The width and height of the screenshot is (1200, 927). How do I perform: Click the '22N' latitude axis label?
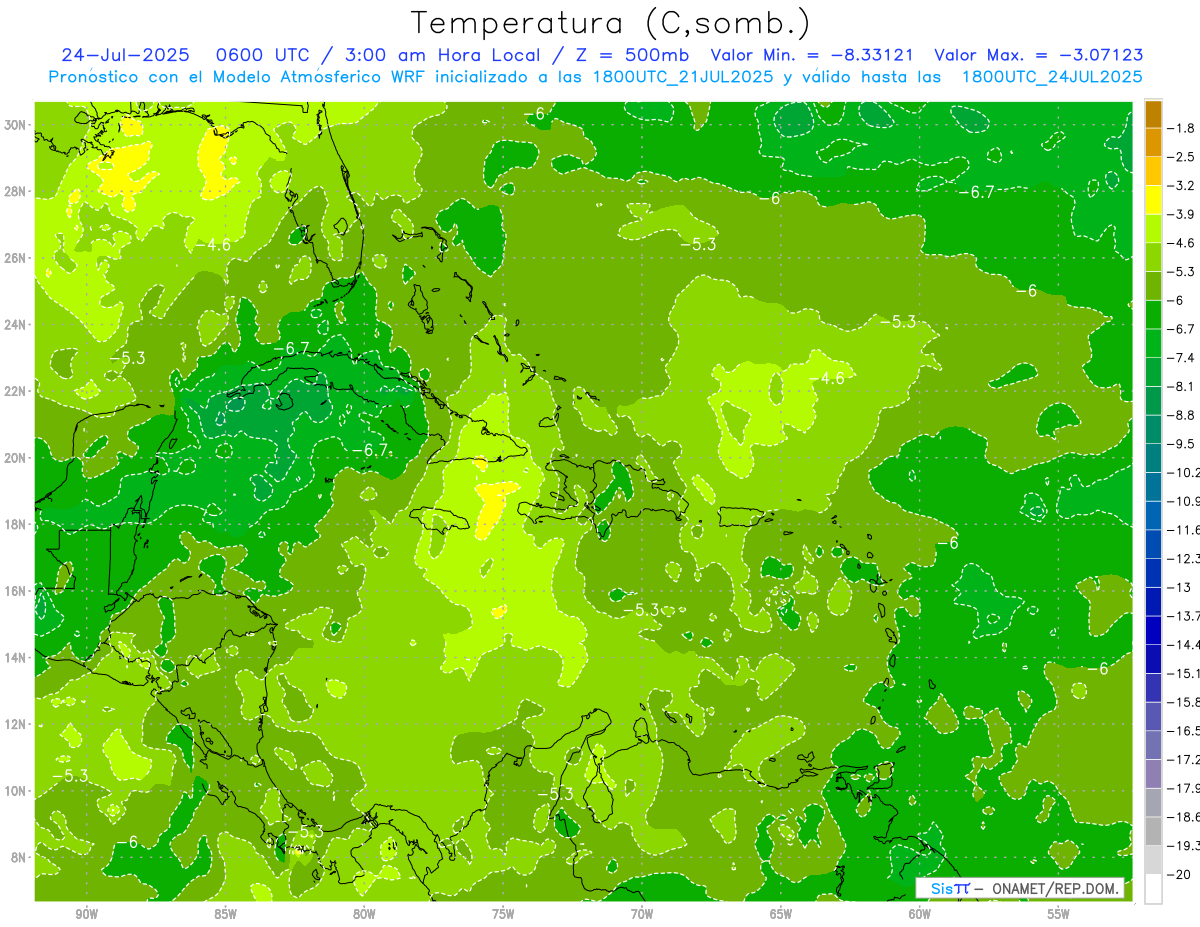(16, 391)
